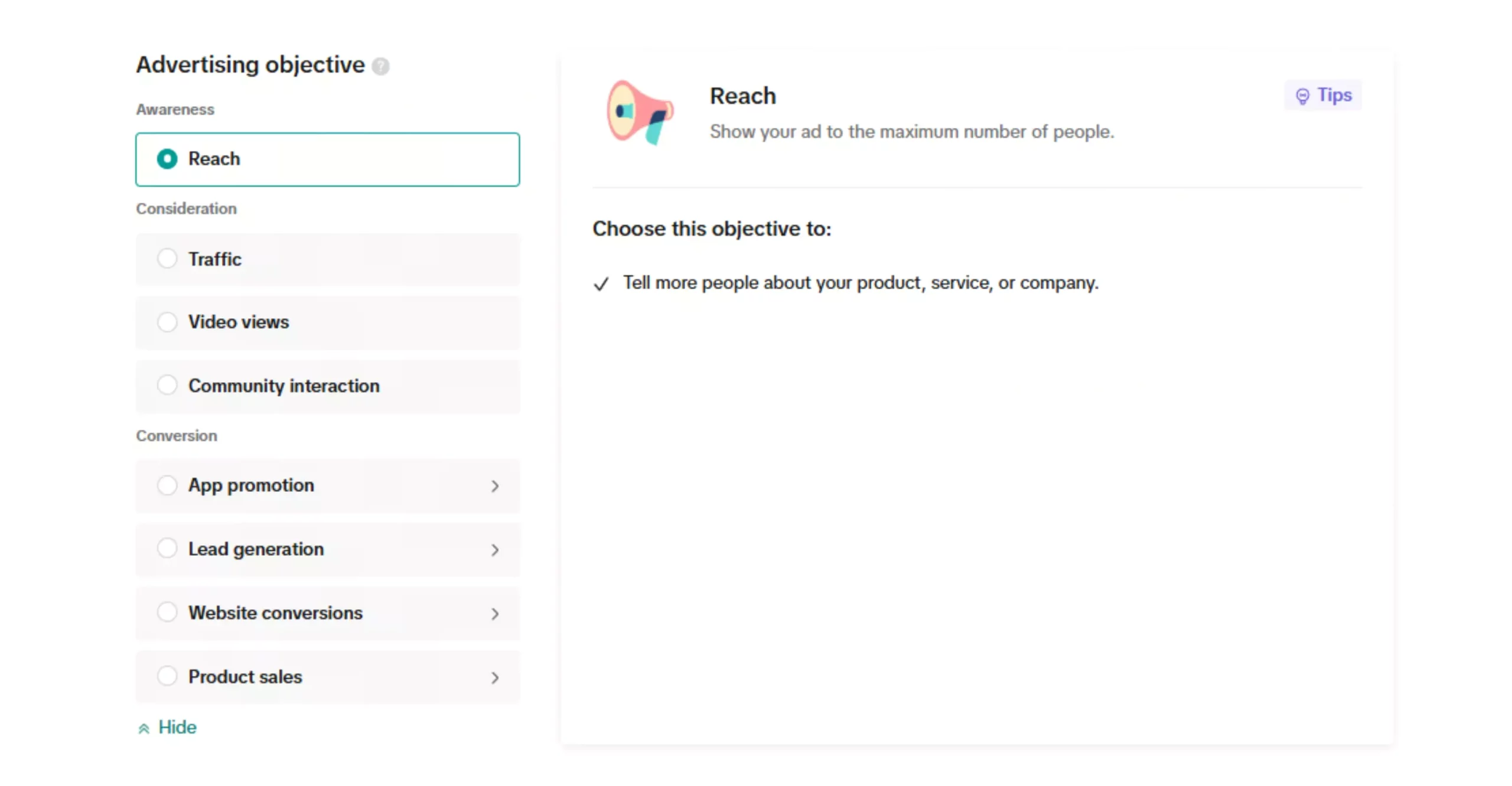This screenshot has height=786, width=1512.
Task: Click the checkmark icon before objective description
Action: 601,284
